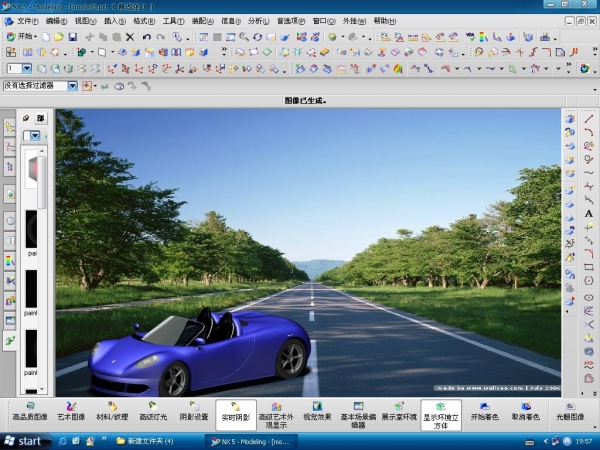Open the History clock sidebar tab
This screenshot has height=450, width=600.
(10, 221)
